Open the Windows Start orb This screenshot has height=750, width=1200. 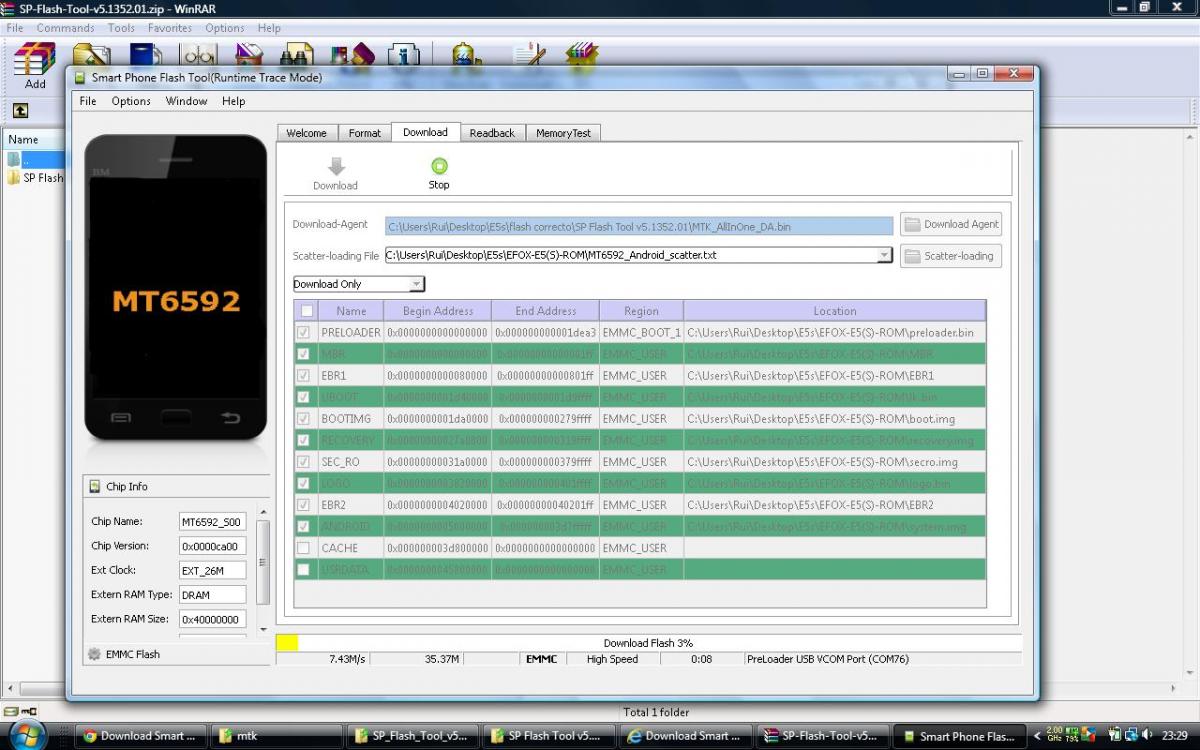[x=26, y=735]
